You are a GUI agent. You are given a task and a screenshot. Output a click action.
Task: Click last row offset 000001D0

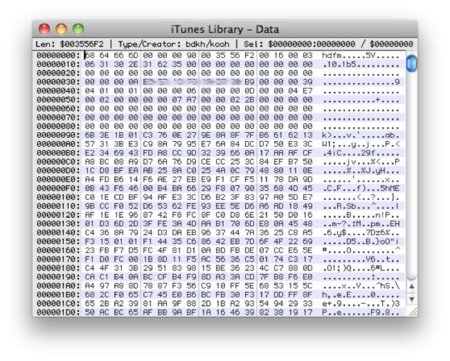58,312
